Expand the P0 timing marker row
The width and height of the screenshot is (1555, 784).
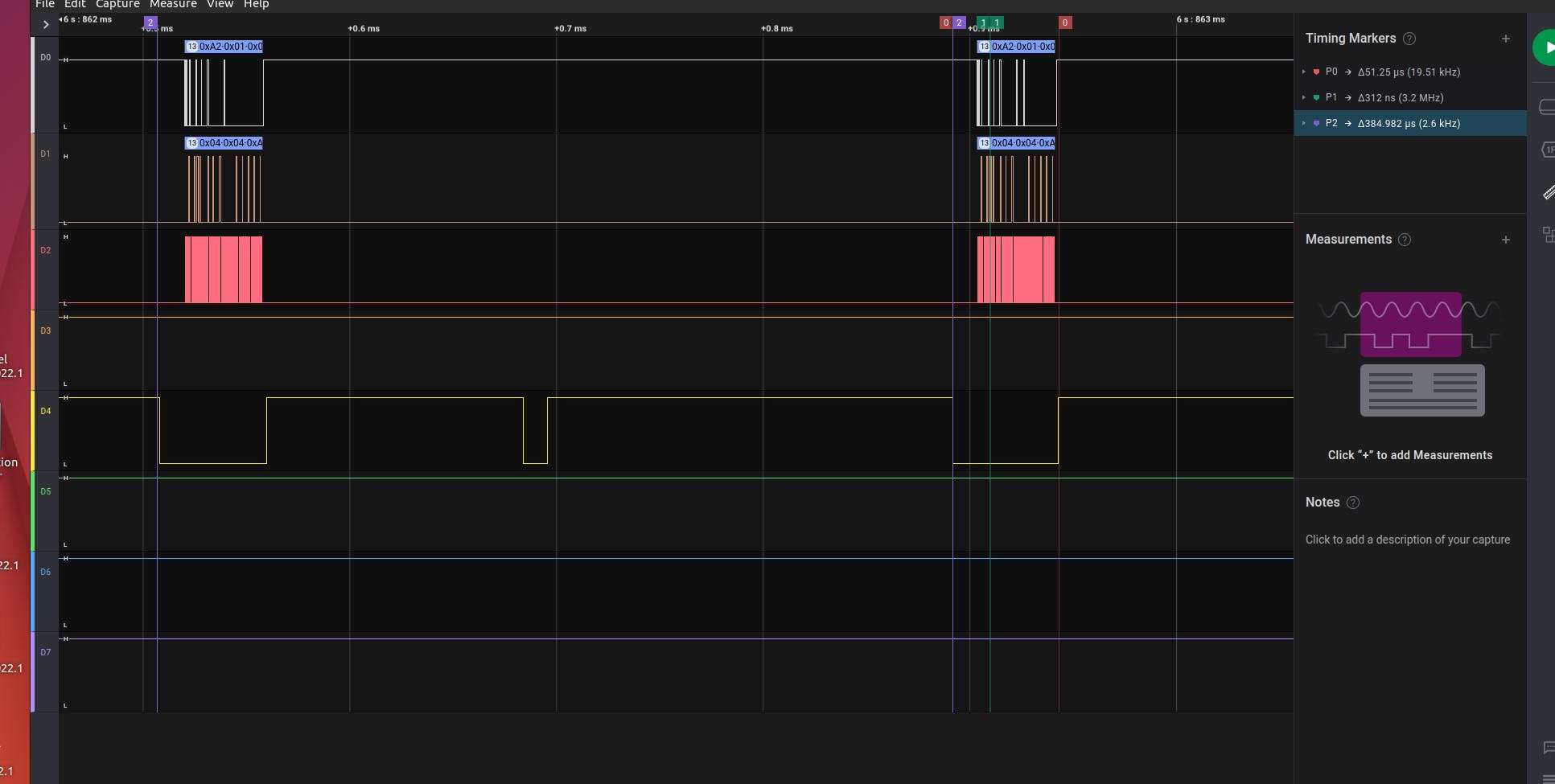tap(1304, 72)
